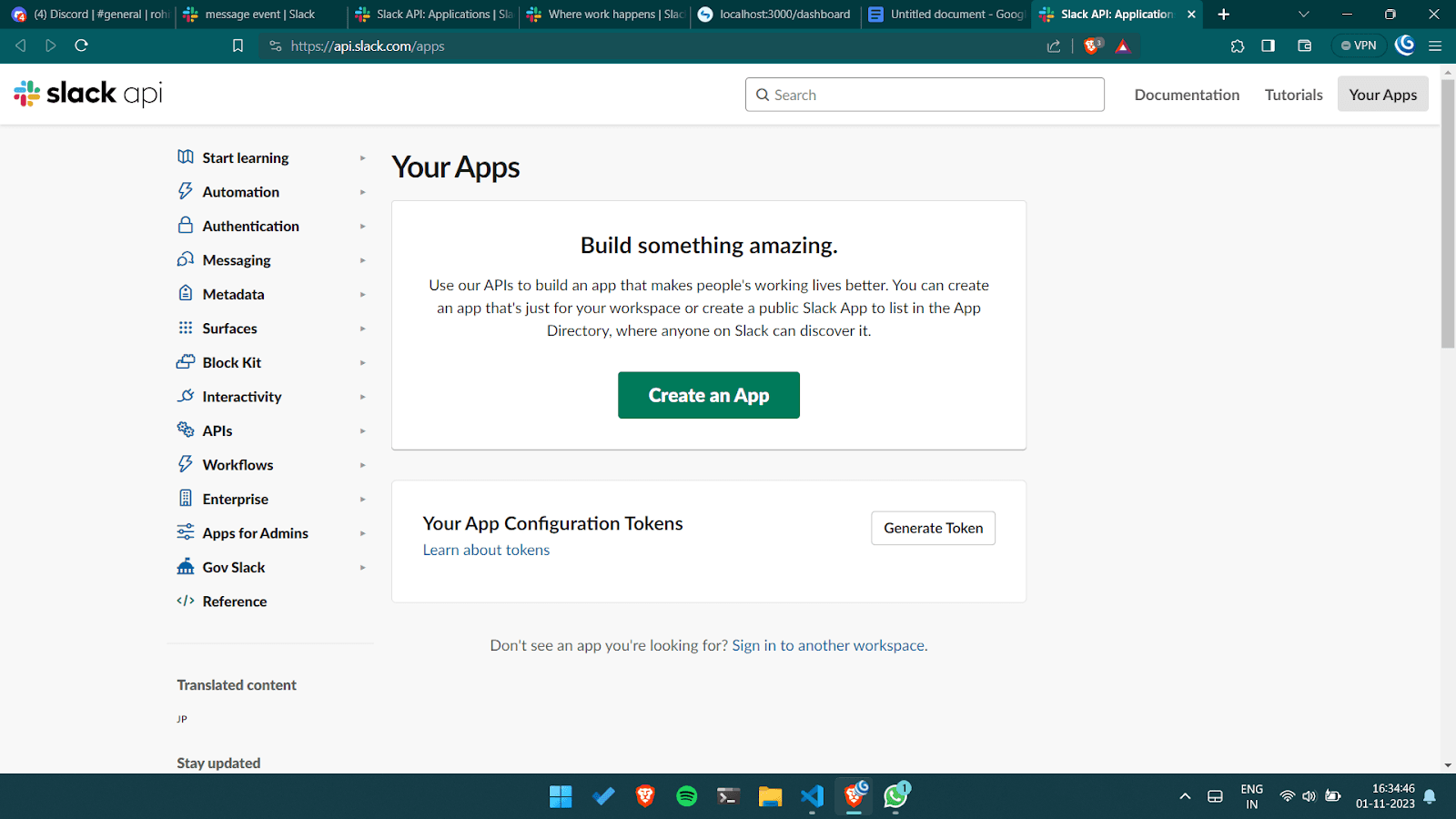Open the Windows Start menu
Screen dimensions: 1456x819
click(x=561, y=796)
